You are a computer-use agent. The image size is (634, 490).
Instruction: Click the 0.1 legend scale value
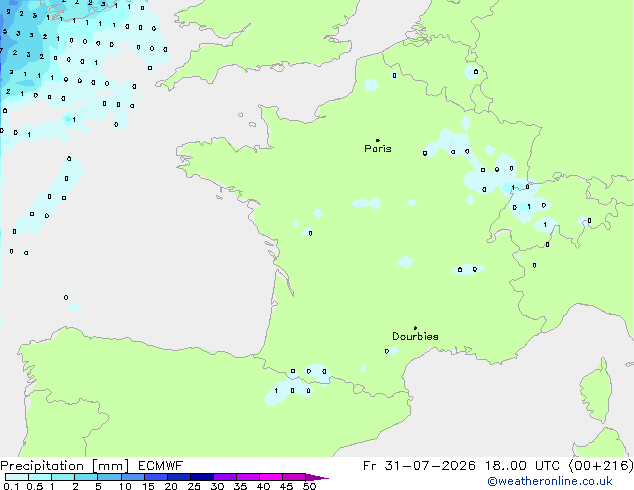point(11,486)
